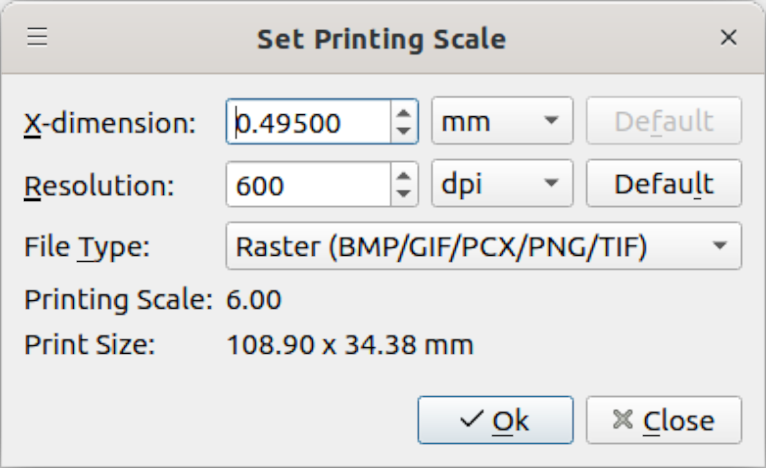Increment Resolution using the up arrow
766x468 pixels.
point(403,175)
